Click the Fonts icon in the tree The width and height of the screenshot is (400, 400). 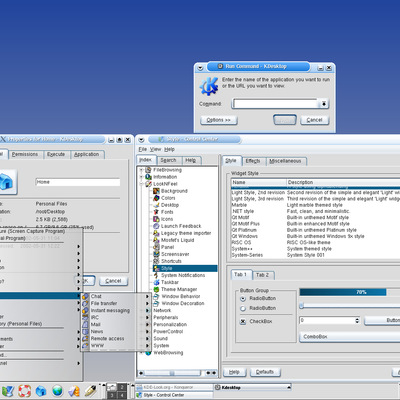(156, 212)
